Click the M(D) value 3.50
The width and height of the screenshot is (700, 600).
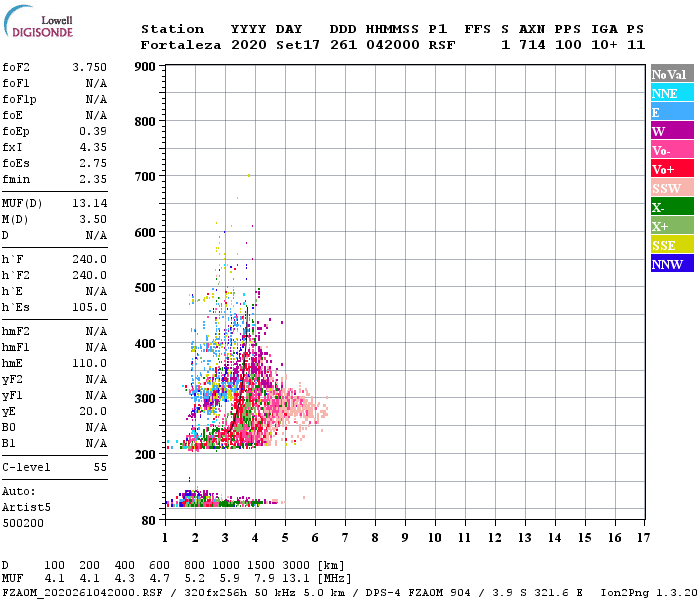coord(93,220)
